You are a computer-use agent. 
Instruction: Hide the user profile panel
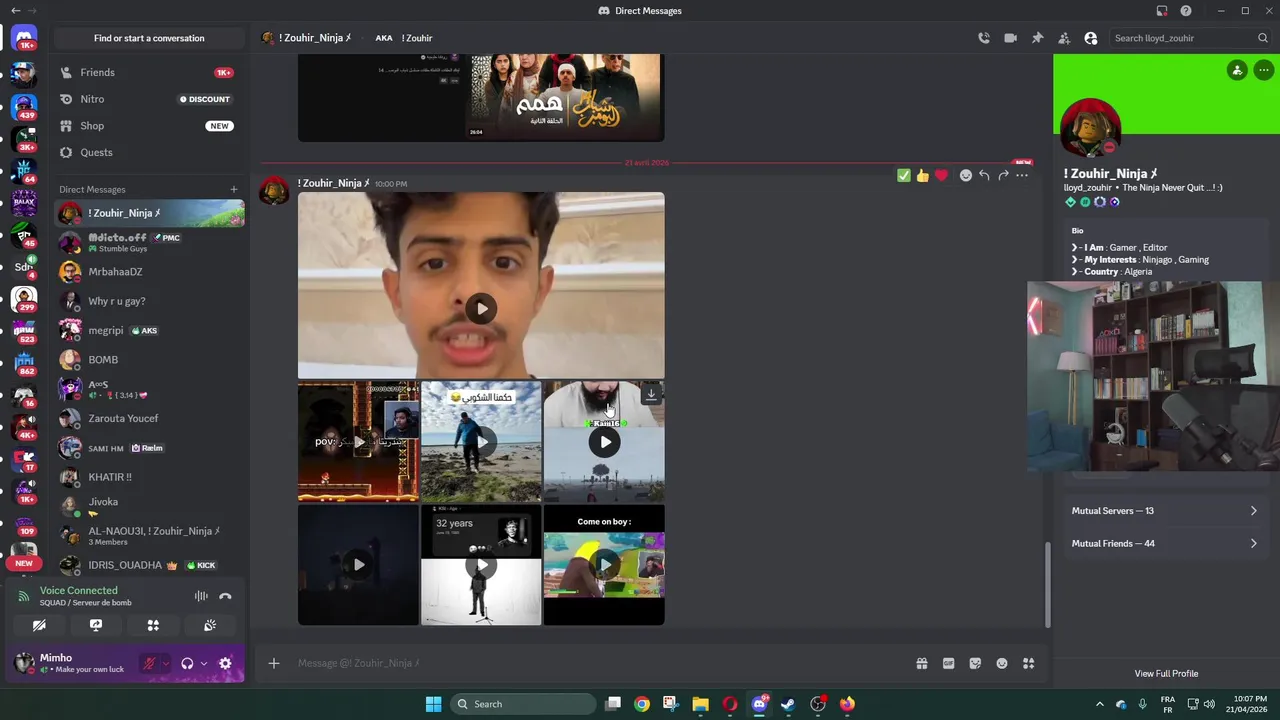(x=1091, y=38)
